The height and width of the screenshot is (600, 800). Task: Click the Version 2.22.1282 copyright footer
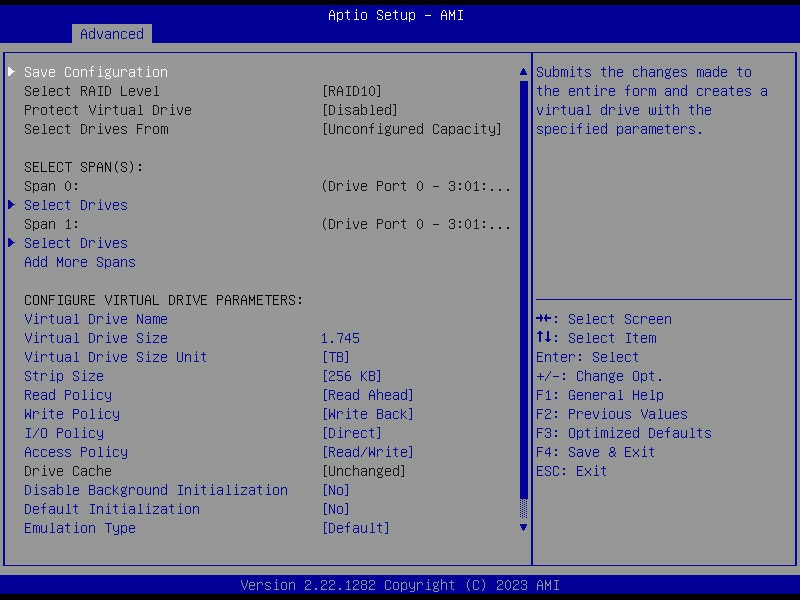pos(400,585)
